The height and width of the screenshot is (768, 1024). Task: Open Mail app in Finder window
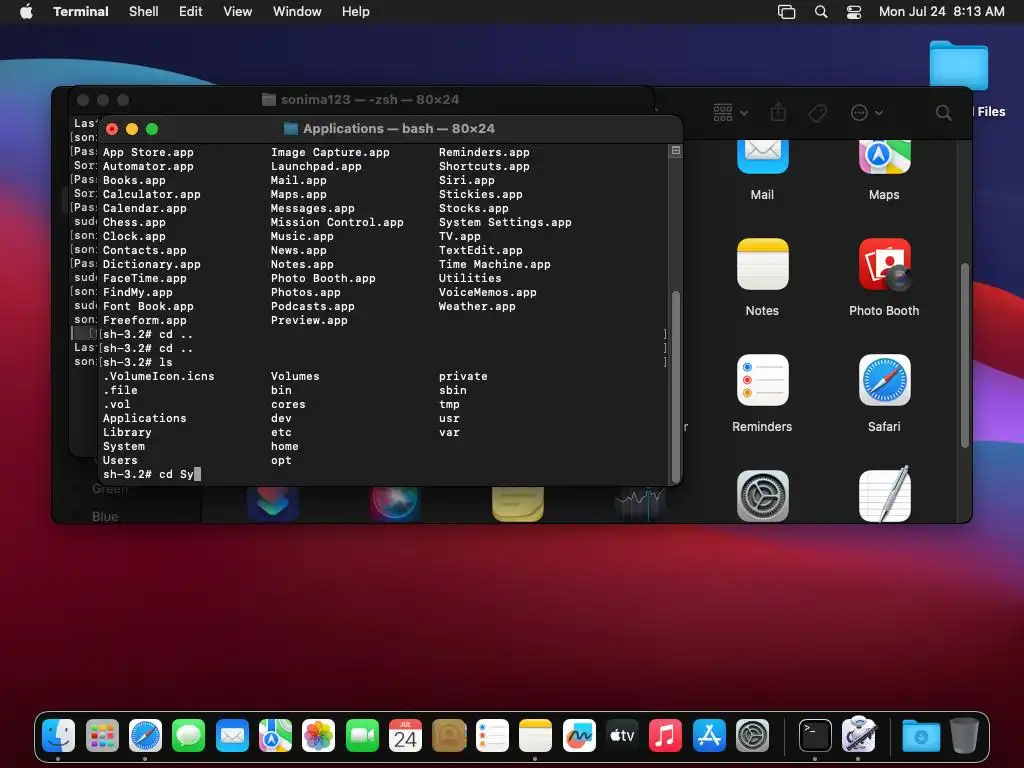pyautogui.click(x=762, y=170)
